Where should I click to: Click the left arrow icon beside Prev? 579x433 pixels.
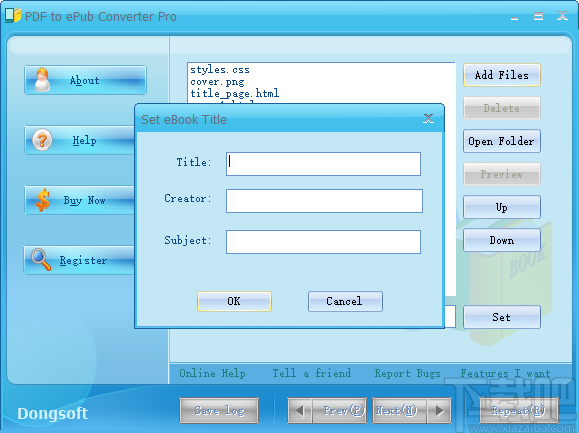[x=300, y=410]
